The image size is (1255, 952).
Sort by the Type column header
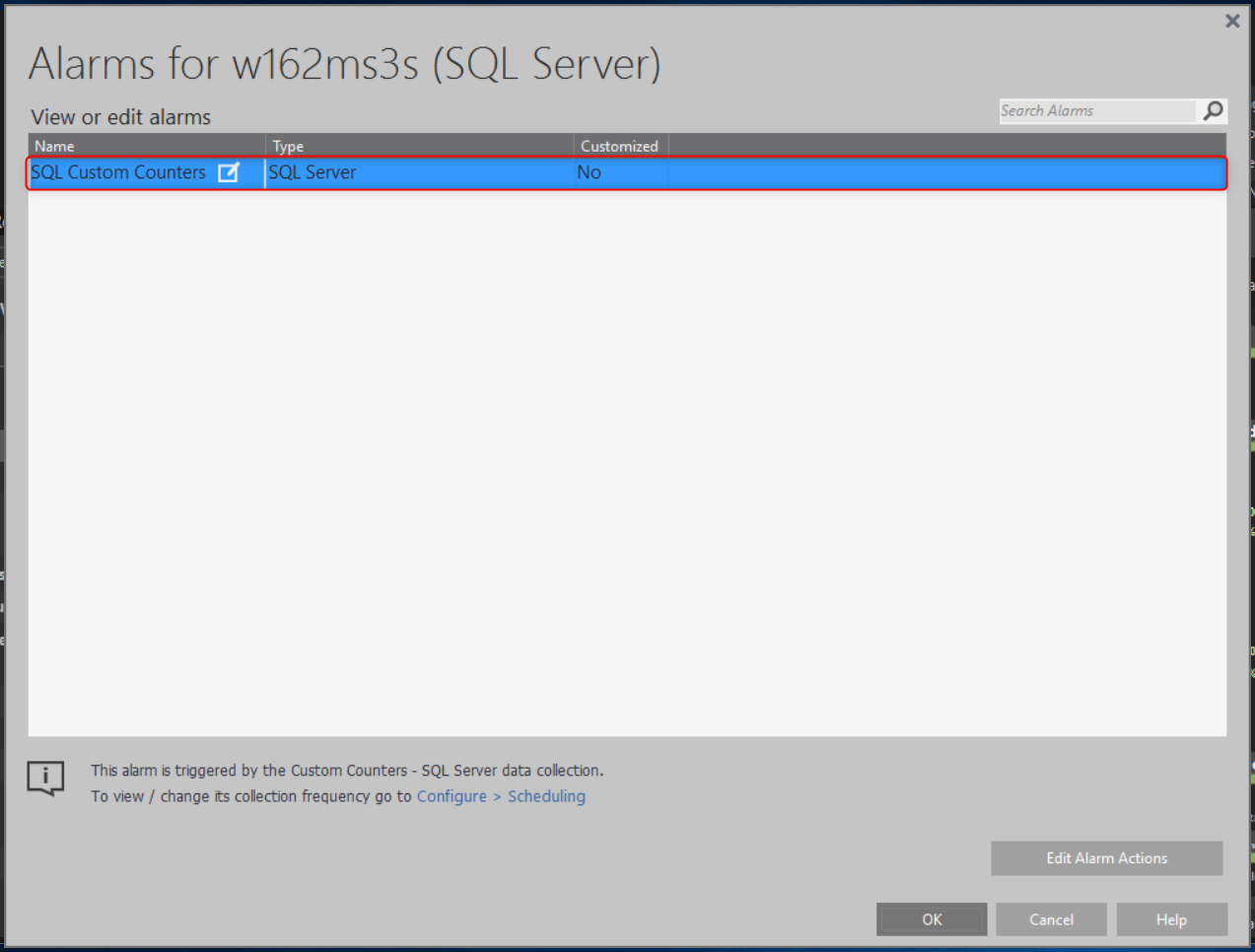click(288, 145)
